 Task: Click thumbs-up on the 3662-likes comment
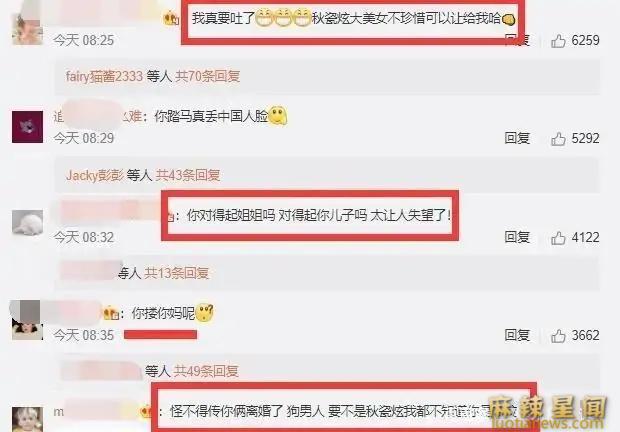558,336
